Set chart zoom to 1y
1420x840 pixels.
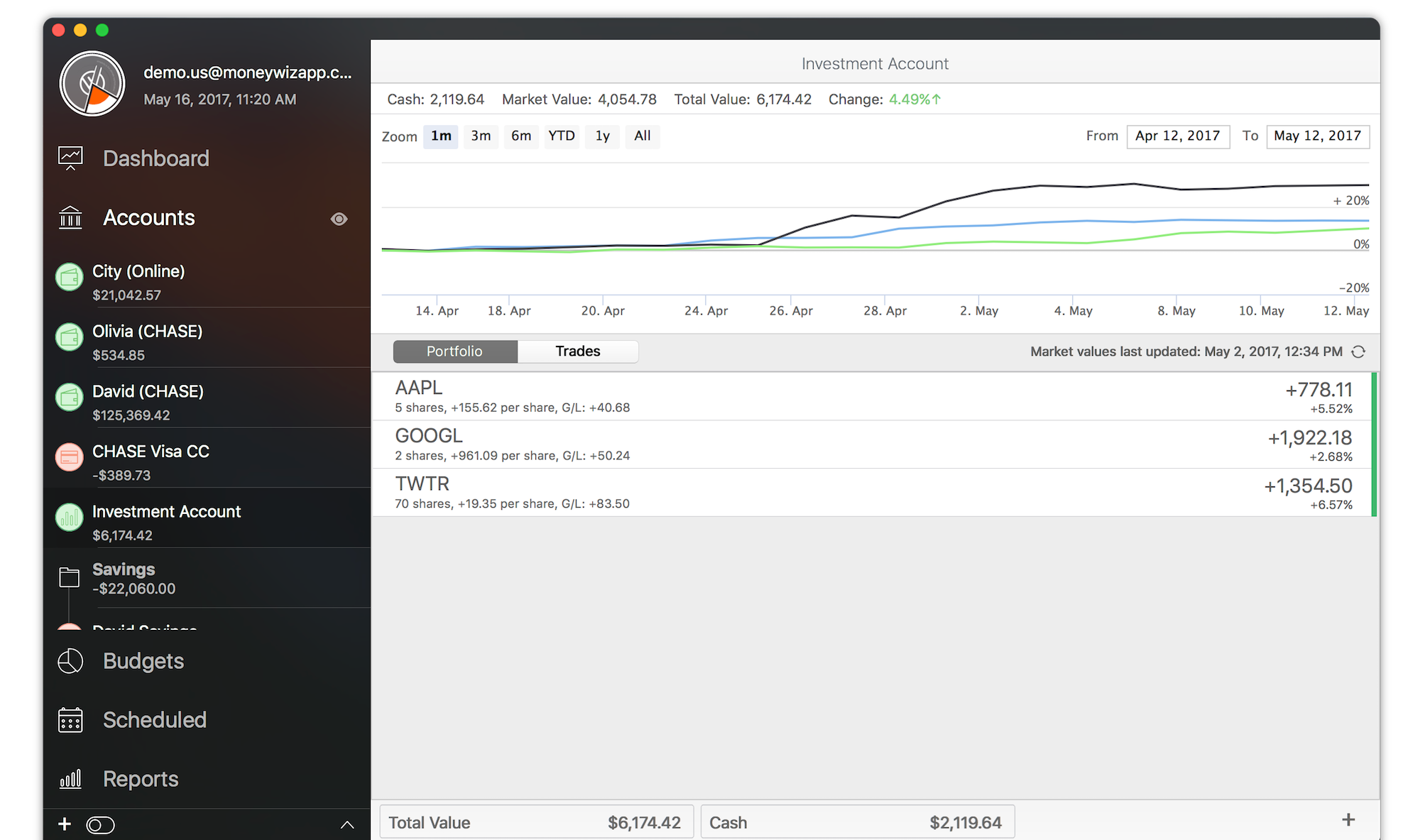pyautogui.click(x=602, y=136)
